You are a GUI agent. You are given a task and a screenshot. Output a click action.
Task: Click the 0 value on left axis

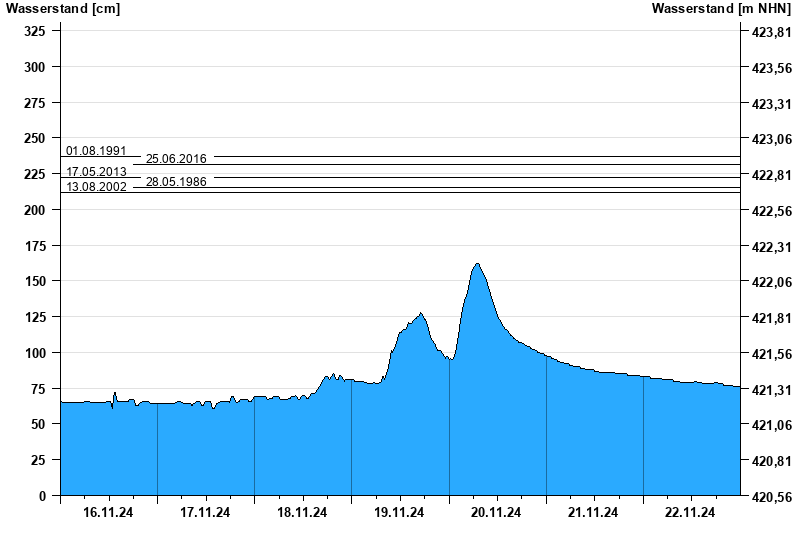click(x=42, y=496)
